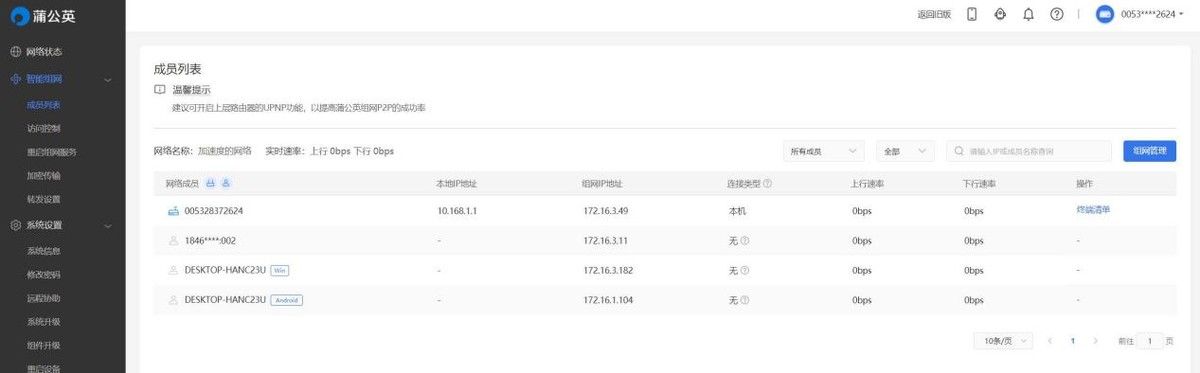Open the 所有成员 dropdown
This screenshot has width=1200, height=373.
click(824, 151)
